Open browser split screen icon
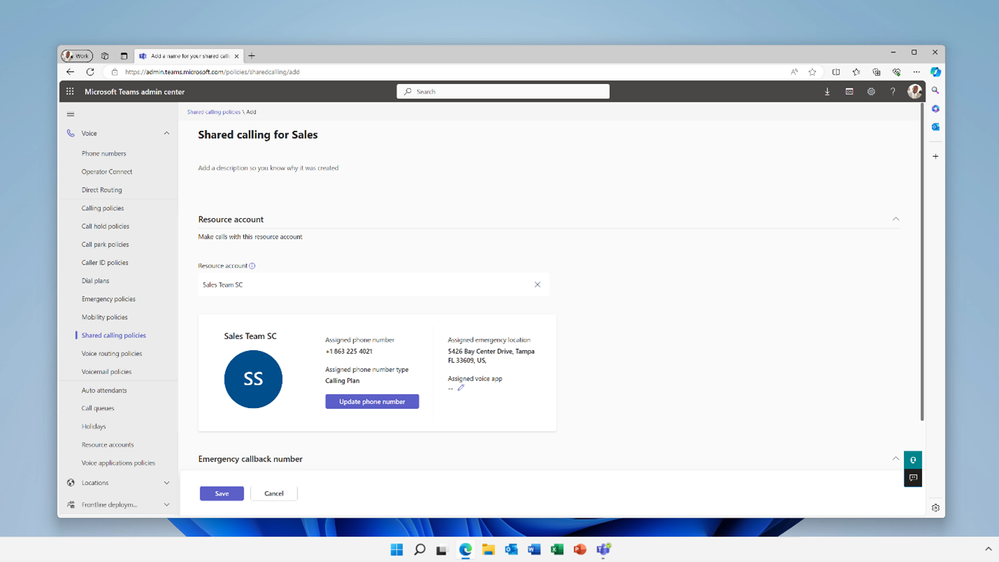 click(836, 72)
